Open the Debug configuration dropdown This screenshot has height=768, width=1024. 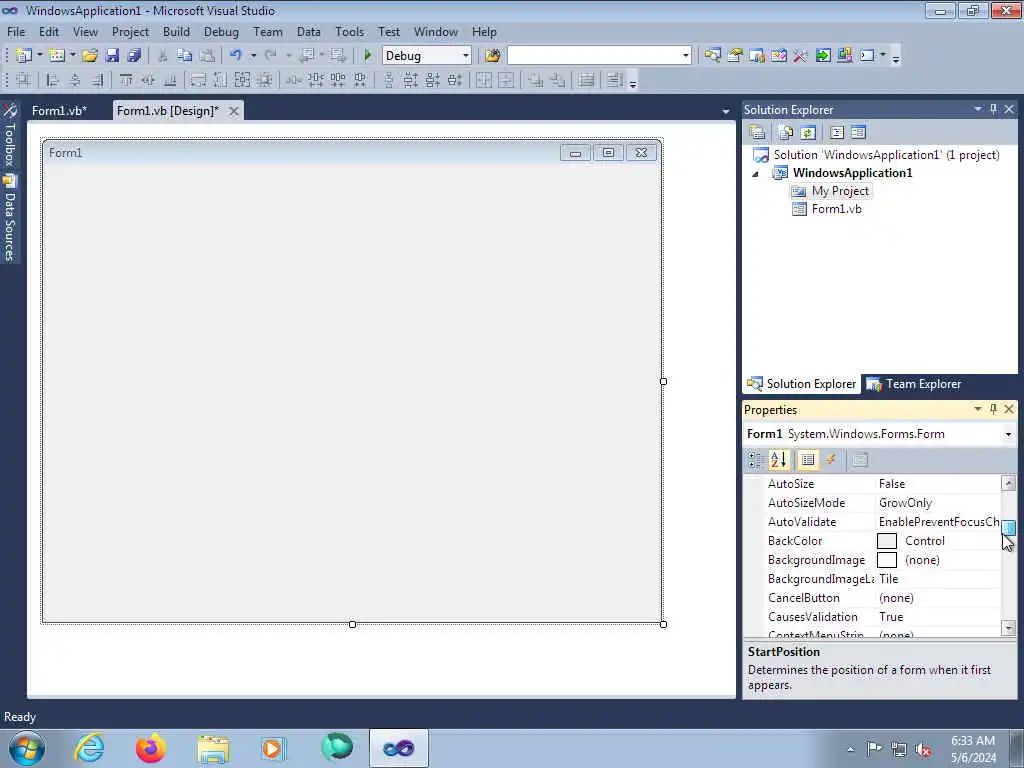(x=466, y=56)
